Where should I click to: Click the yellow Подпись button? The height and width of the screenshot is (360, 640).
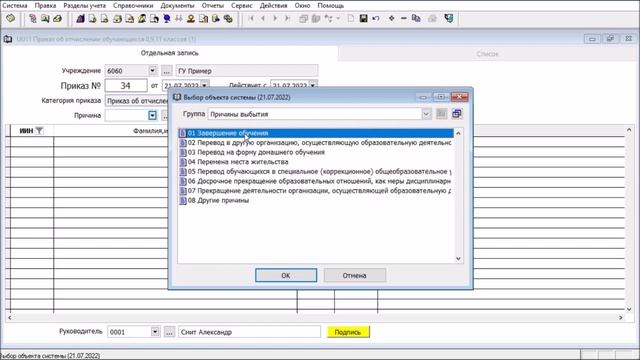click(x=348, y=332)
